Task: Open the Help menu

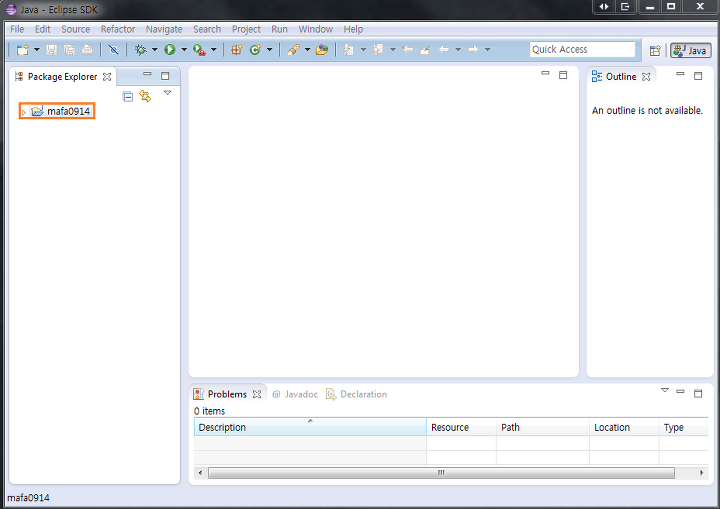Action: point(353,29)
